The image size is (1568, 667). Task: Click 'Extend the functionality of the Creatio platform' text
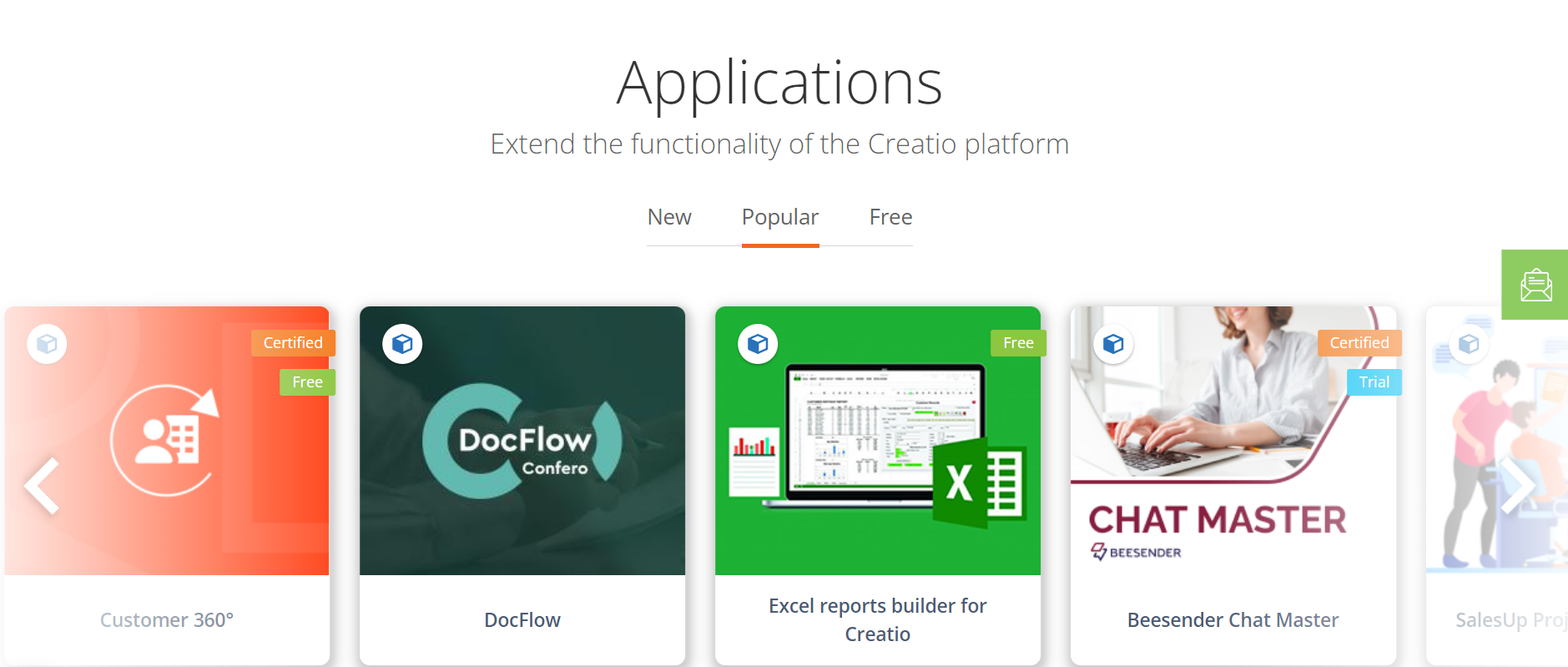pos(779,144)
